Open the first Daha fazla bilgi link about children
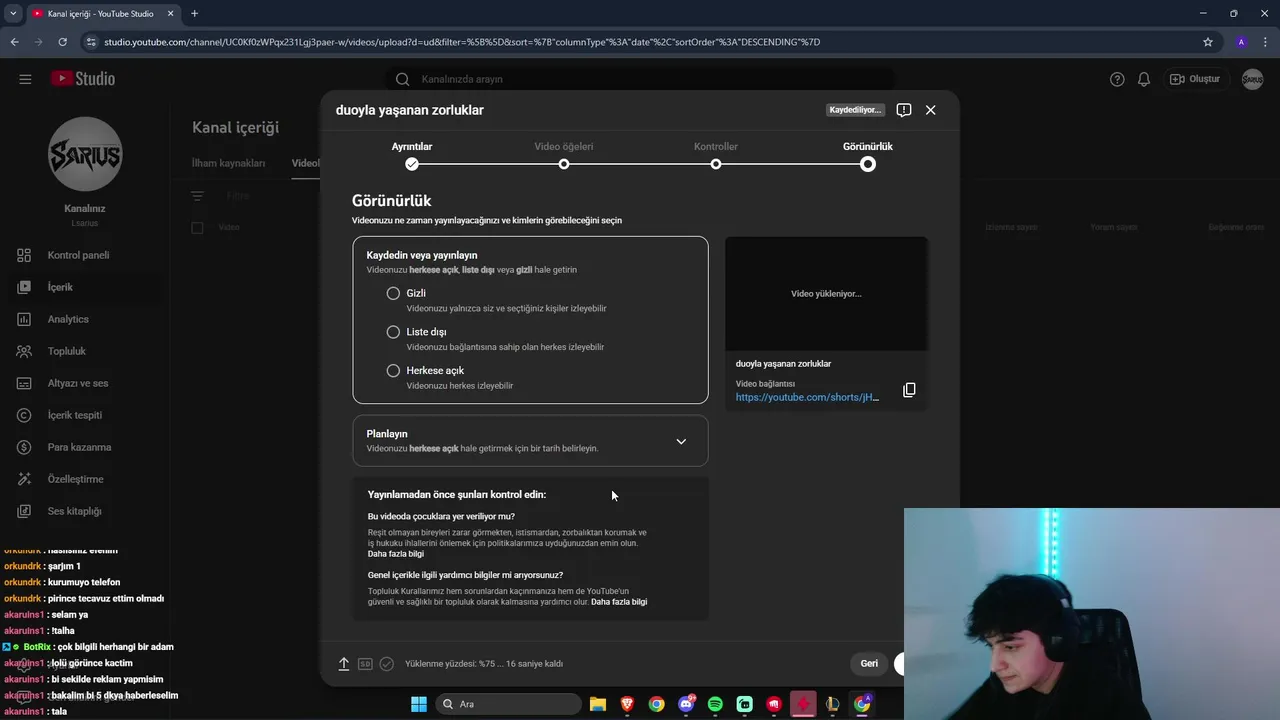 [396, 554]
